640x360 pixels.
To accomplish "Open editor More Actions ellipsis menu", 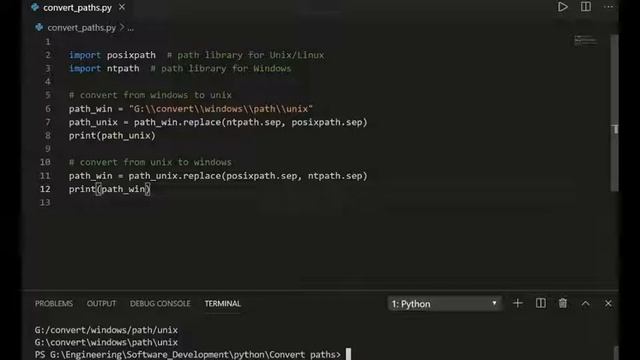I will (609, 7).
